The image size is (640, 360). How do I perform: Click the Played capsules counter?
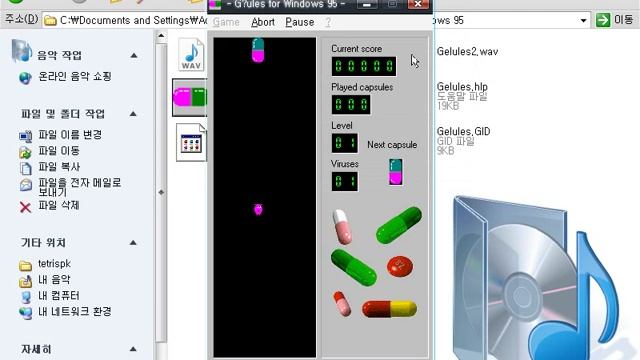click(351, 105)
